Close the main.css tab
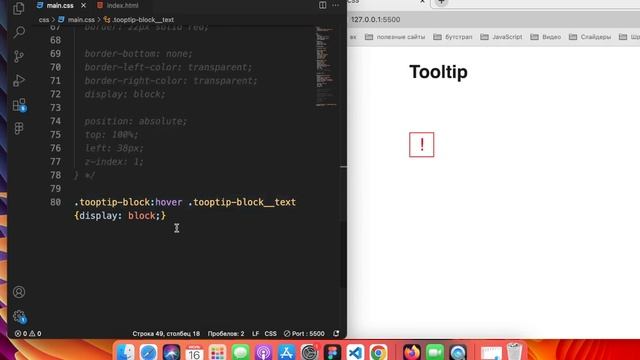This screenshot has width=640, height=360. click(83, 5)
